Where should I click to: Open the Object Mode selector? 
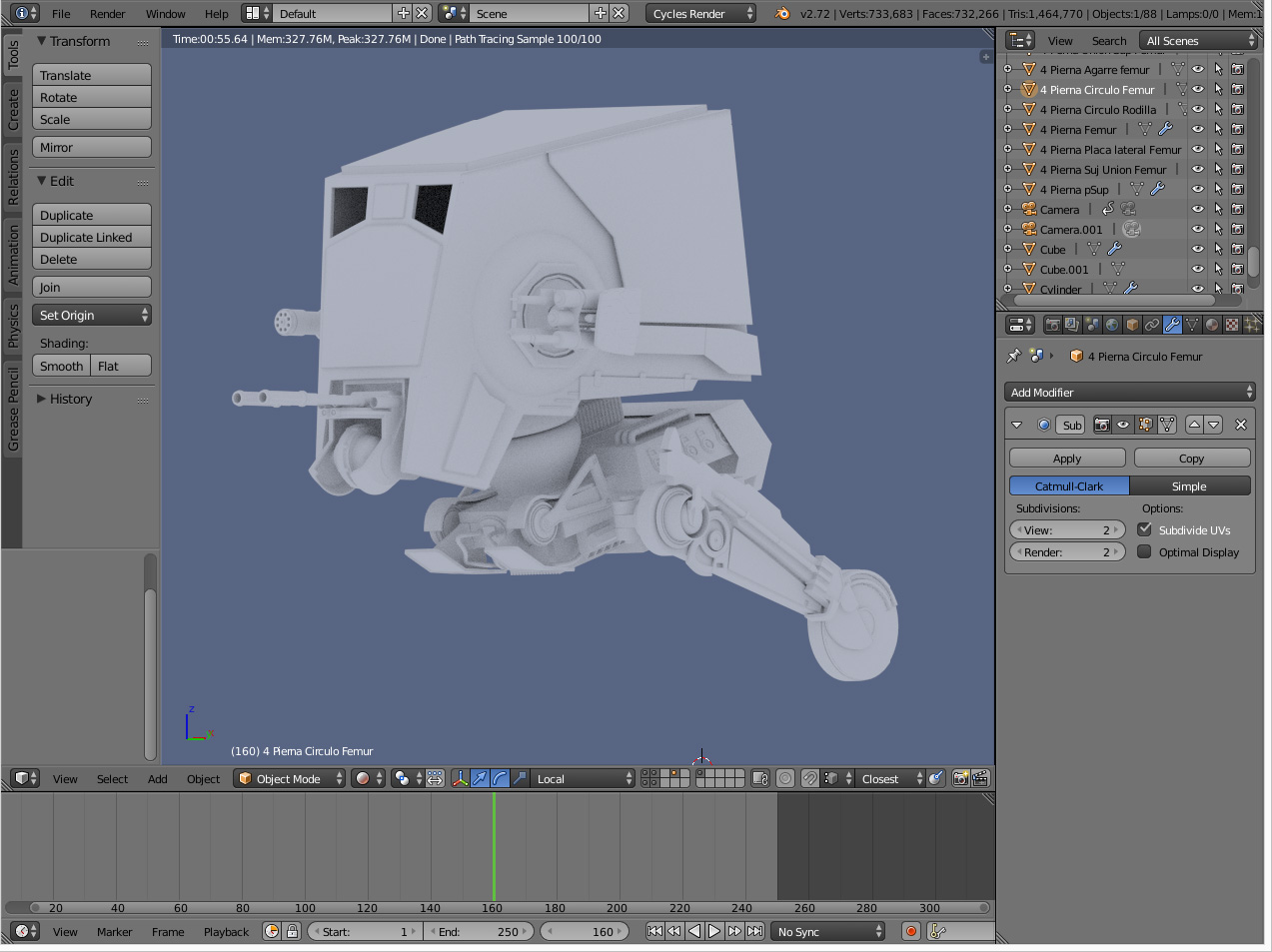pos(289,778)
